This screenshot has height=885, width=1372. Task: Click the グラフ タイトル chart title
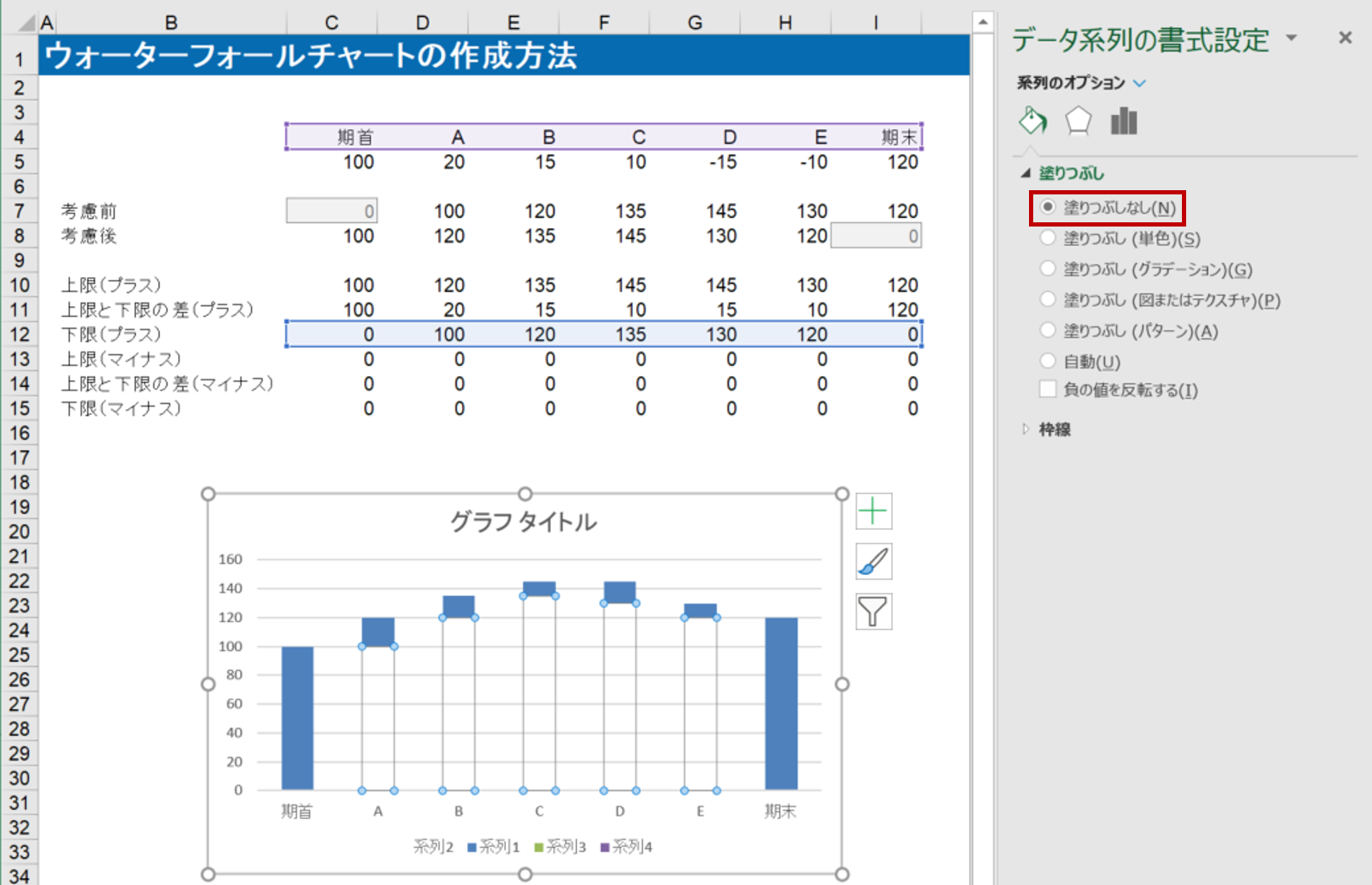[x=523, y=522]
